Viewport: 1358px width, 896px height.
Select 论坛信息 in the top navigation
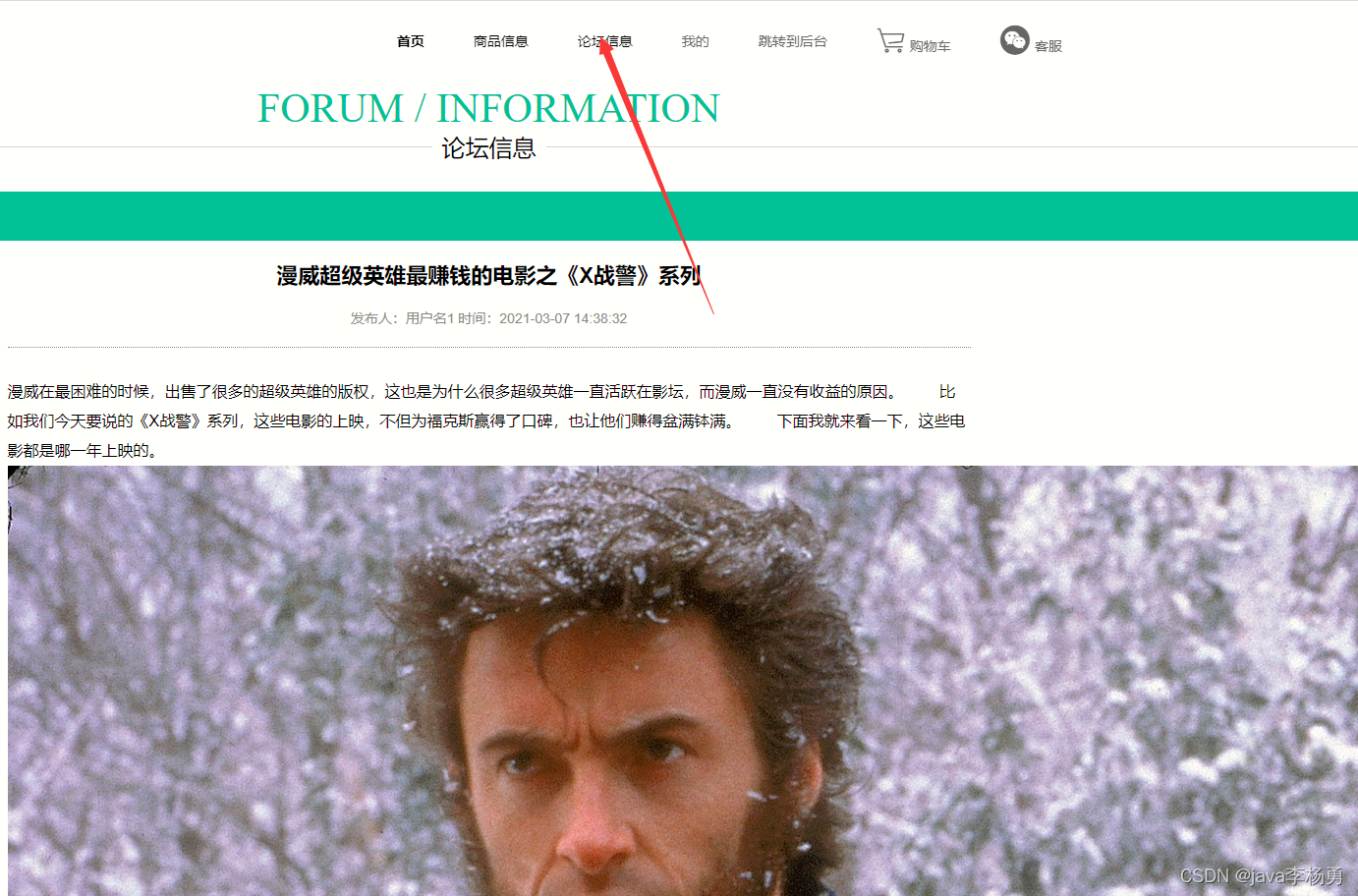[x=605, y=41]
